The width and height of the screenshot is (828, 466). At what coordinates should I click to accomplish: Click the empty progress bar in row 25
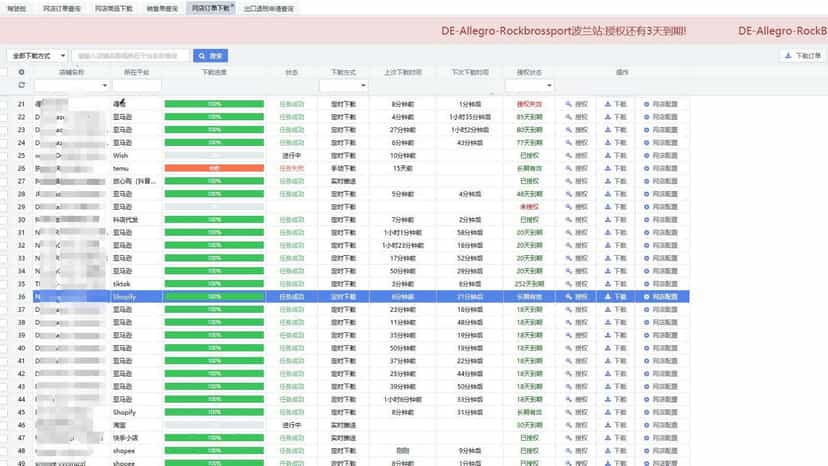click(214, 155)
